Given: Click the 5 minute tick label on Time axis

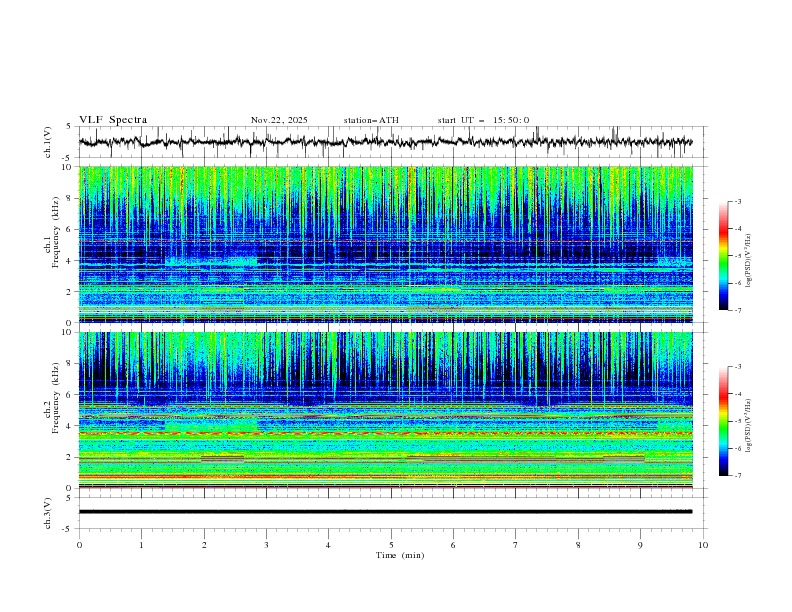Looking at the screenshot, I should point(391,545).
